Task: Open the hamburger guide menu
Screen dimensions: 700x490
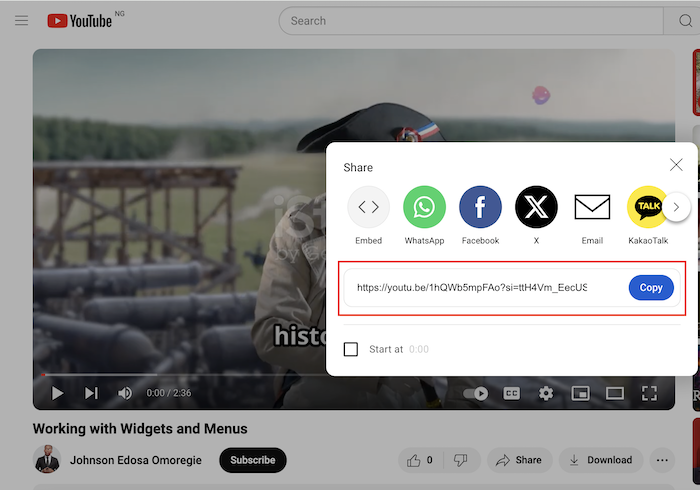Action: (21, 21)
